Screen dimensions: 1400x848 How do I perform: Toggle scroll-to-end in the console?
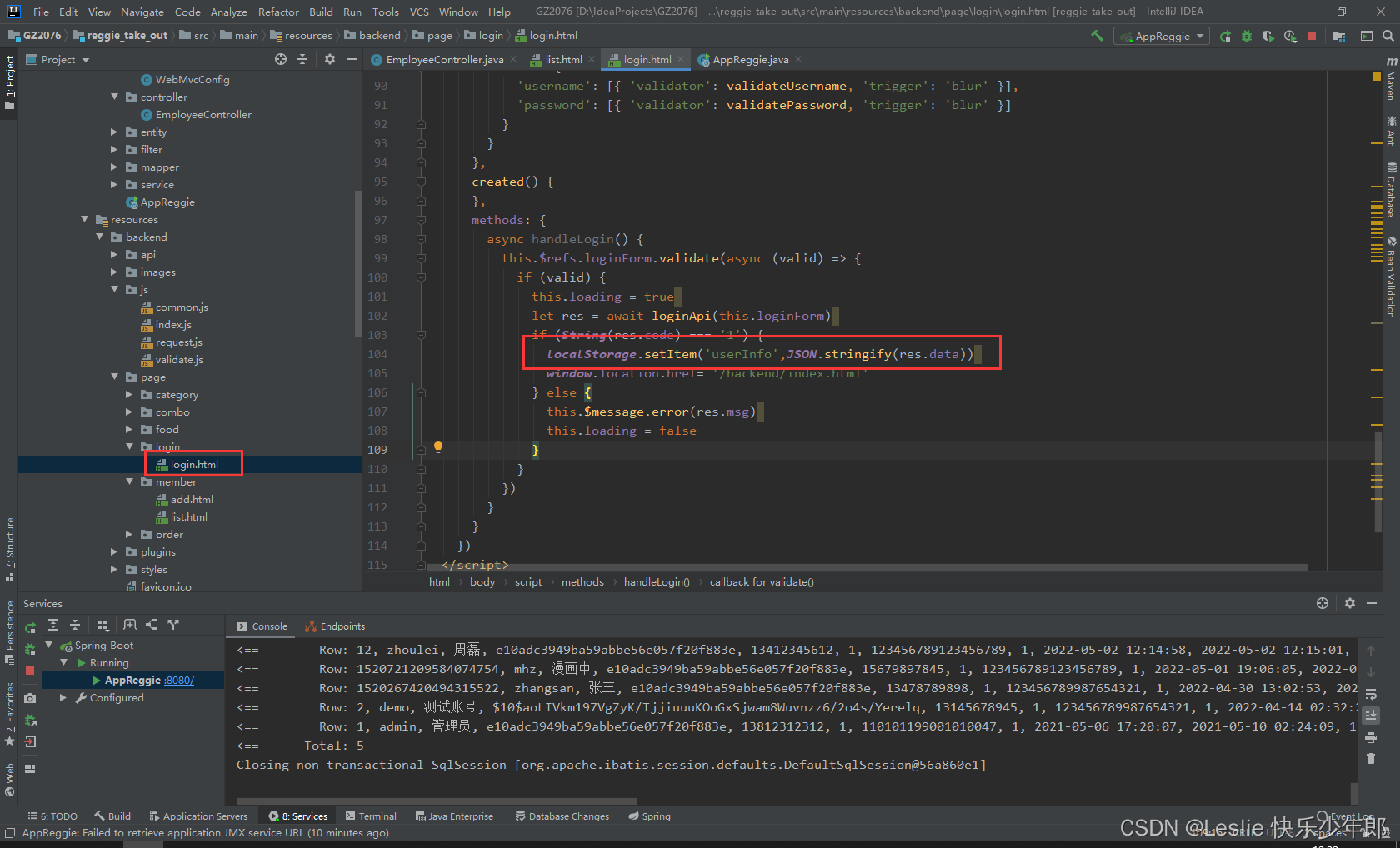pos(1371,716)
